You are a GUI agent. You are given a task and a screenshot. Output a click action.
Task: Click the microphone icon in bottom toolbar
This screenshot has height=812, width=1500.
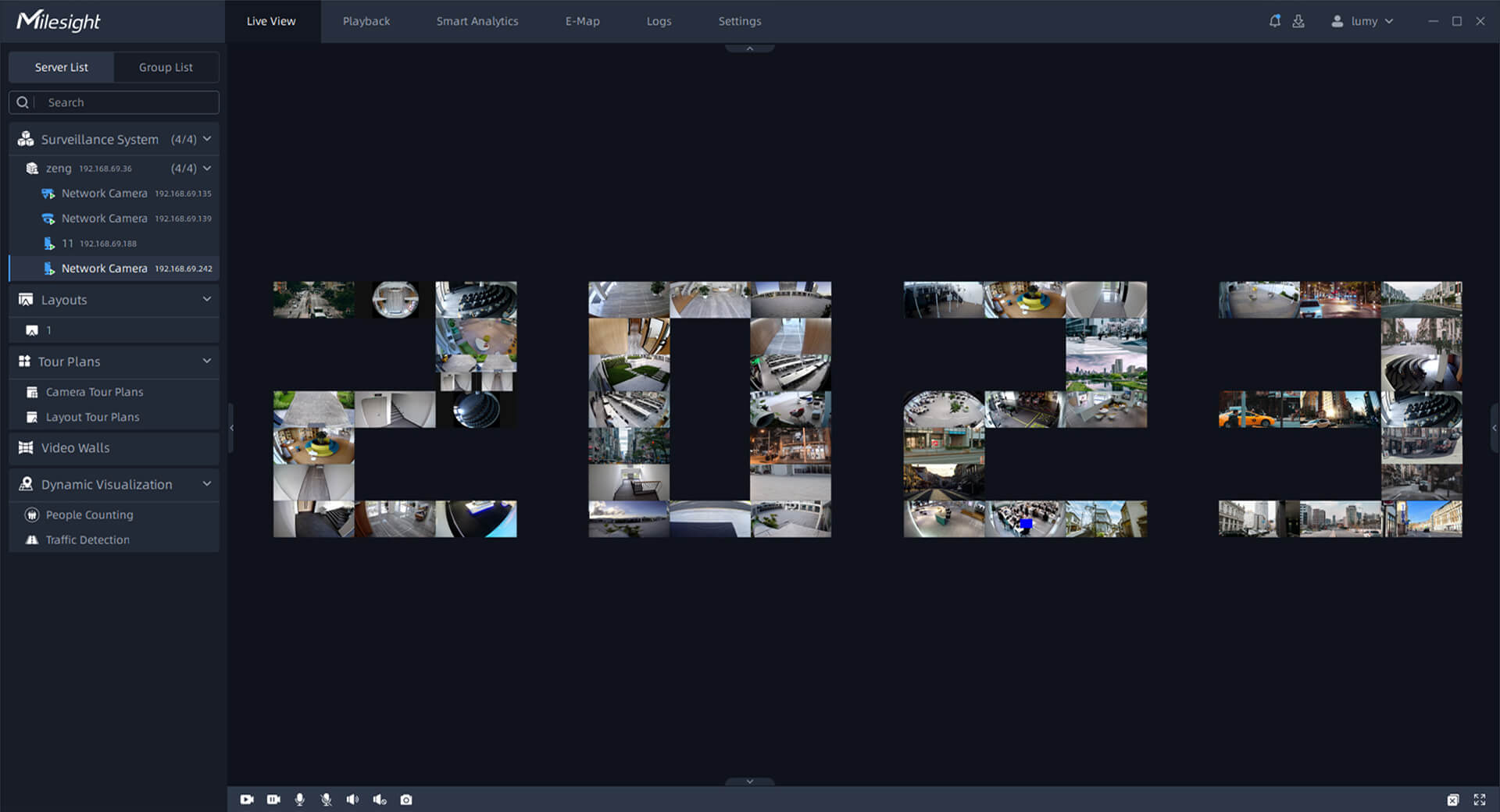299,800
